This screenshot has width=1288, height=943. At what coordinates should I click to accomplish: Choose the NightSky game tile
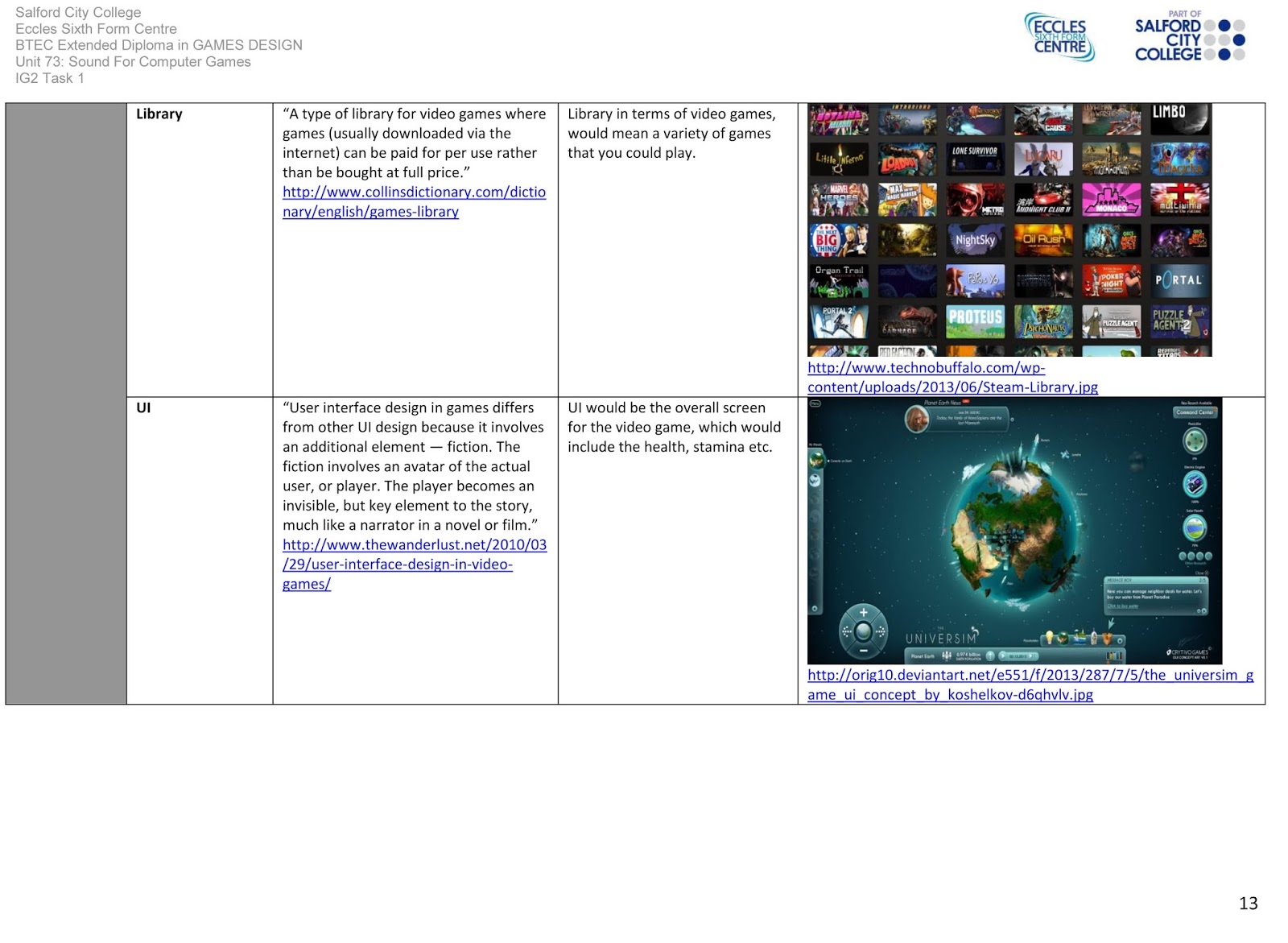[x=975, y=240]
